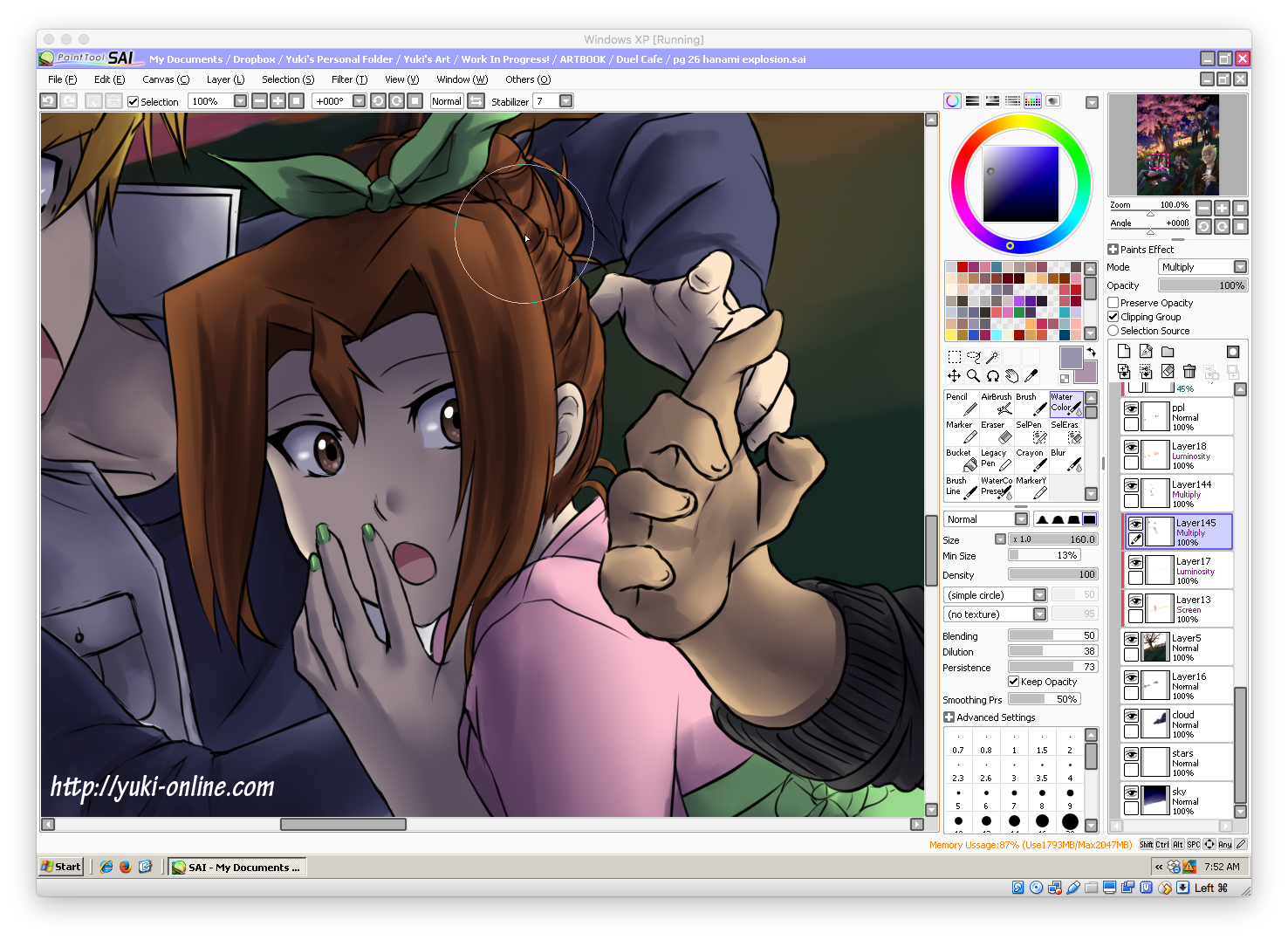Choose the Bucket fill tool

pyautogui.click(x=962, y=460)
